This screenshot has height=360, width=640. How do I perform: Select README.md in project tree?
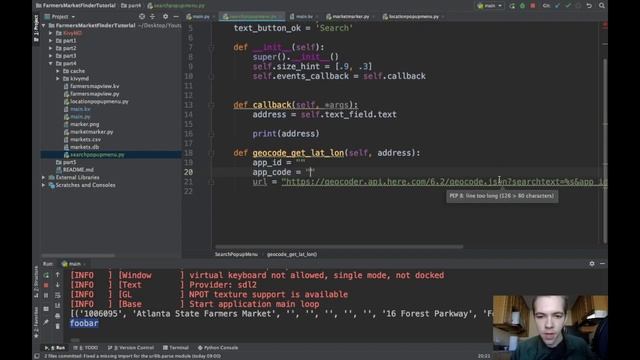click(x=78, y=170)
